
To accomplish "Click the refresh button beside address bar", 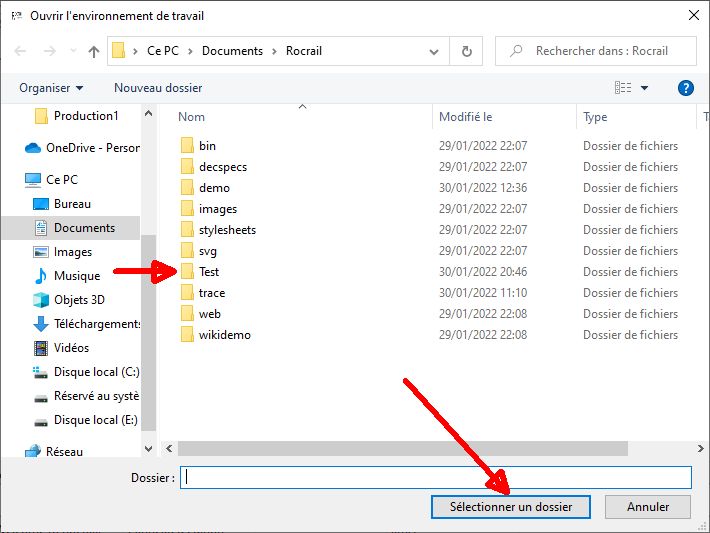I will tap(466, 51).
